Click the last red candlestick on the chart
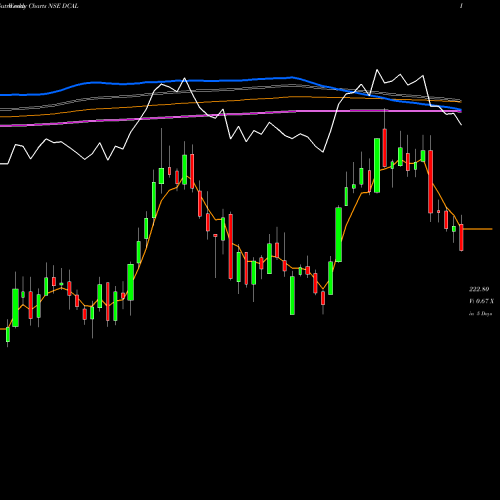500x500 pixels. (x=461, y=237)
